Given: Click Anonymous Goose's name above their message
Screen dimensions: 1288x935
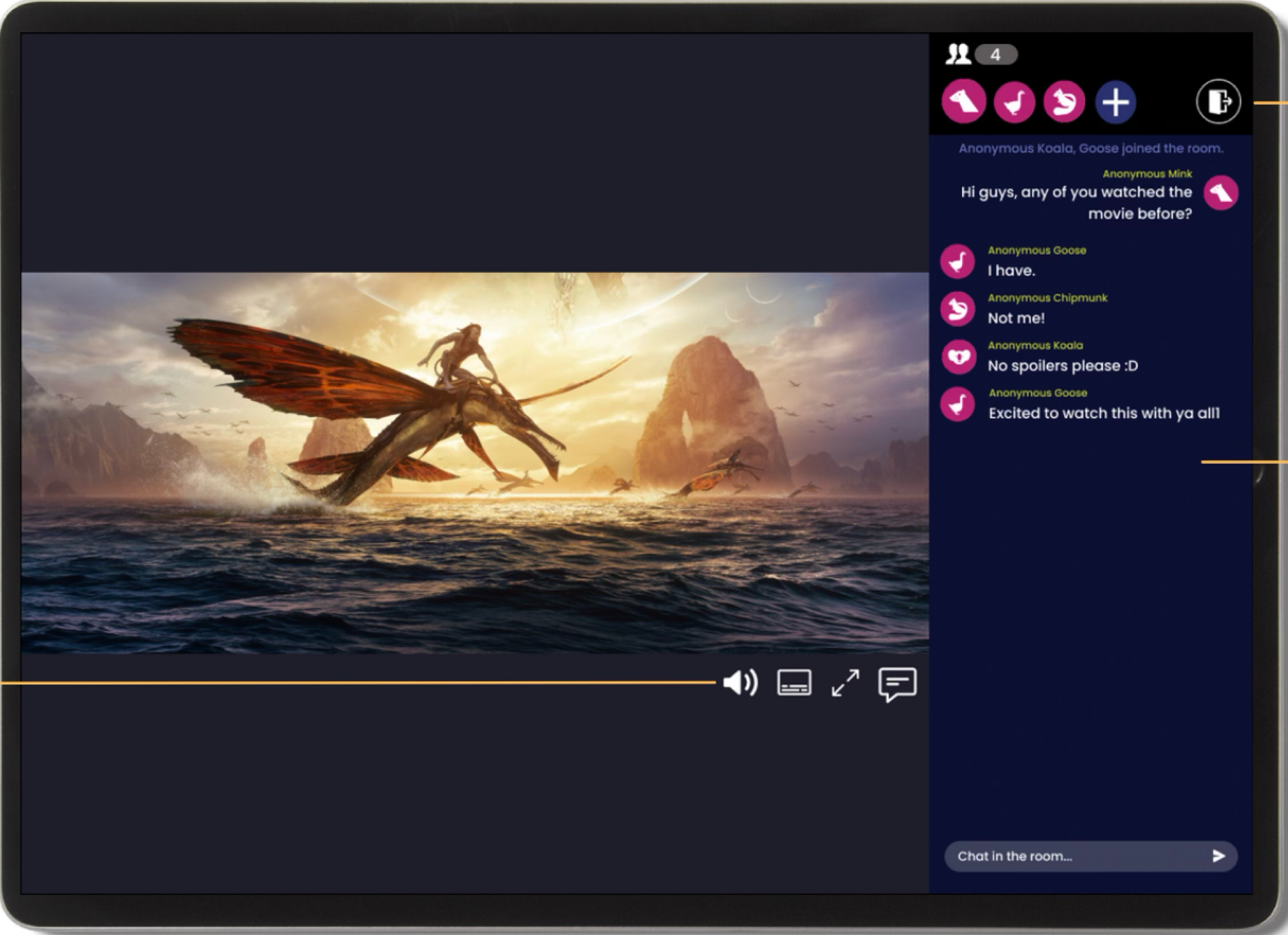Looking at the screenshot, I should pyautogui.click(x=1037, y=250).
